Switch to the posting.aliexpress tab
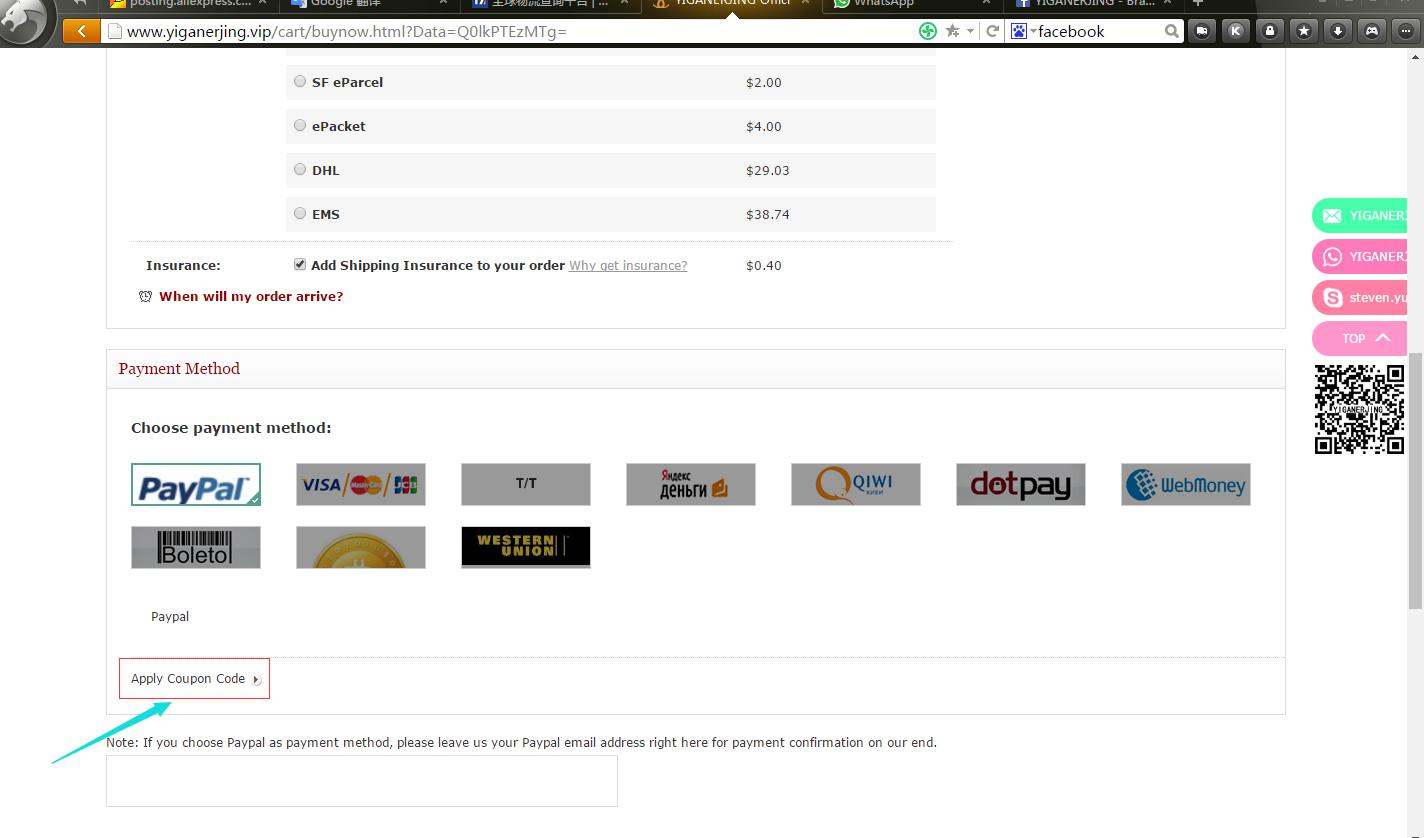 [x=187, y=4]
